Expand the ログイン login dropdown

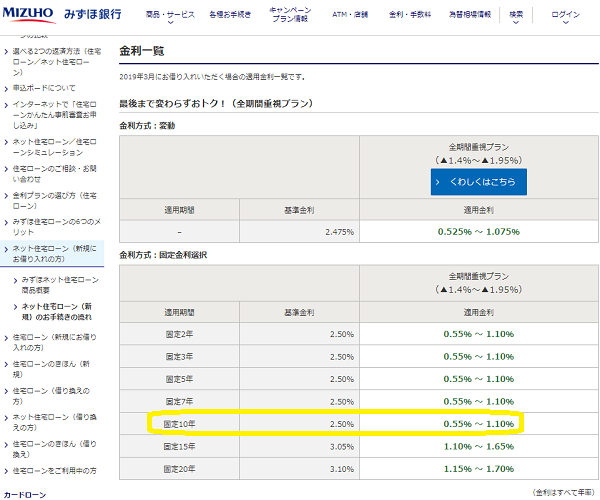coord(566,17)
